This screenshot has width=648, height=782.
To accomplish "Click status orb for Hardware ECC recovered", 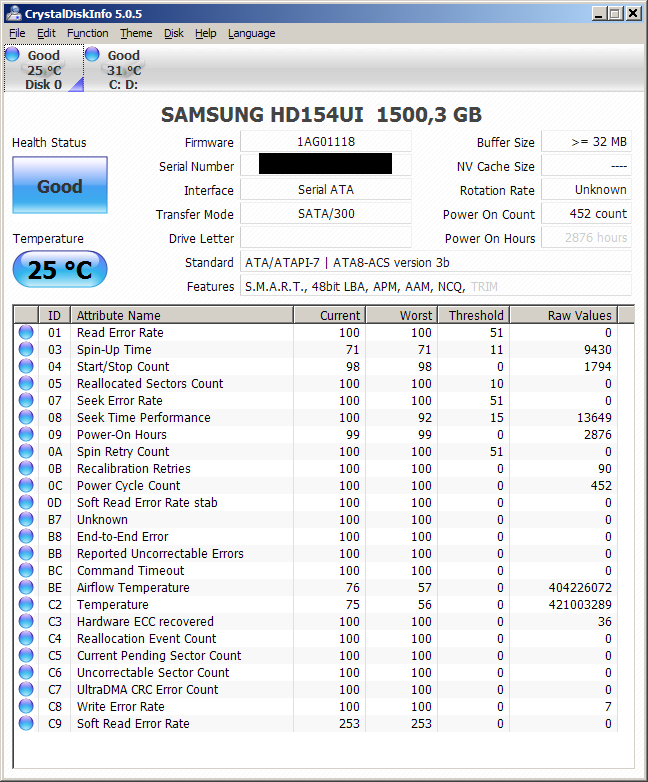I will pyautogui.click(x=26, y=621).
